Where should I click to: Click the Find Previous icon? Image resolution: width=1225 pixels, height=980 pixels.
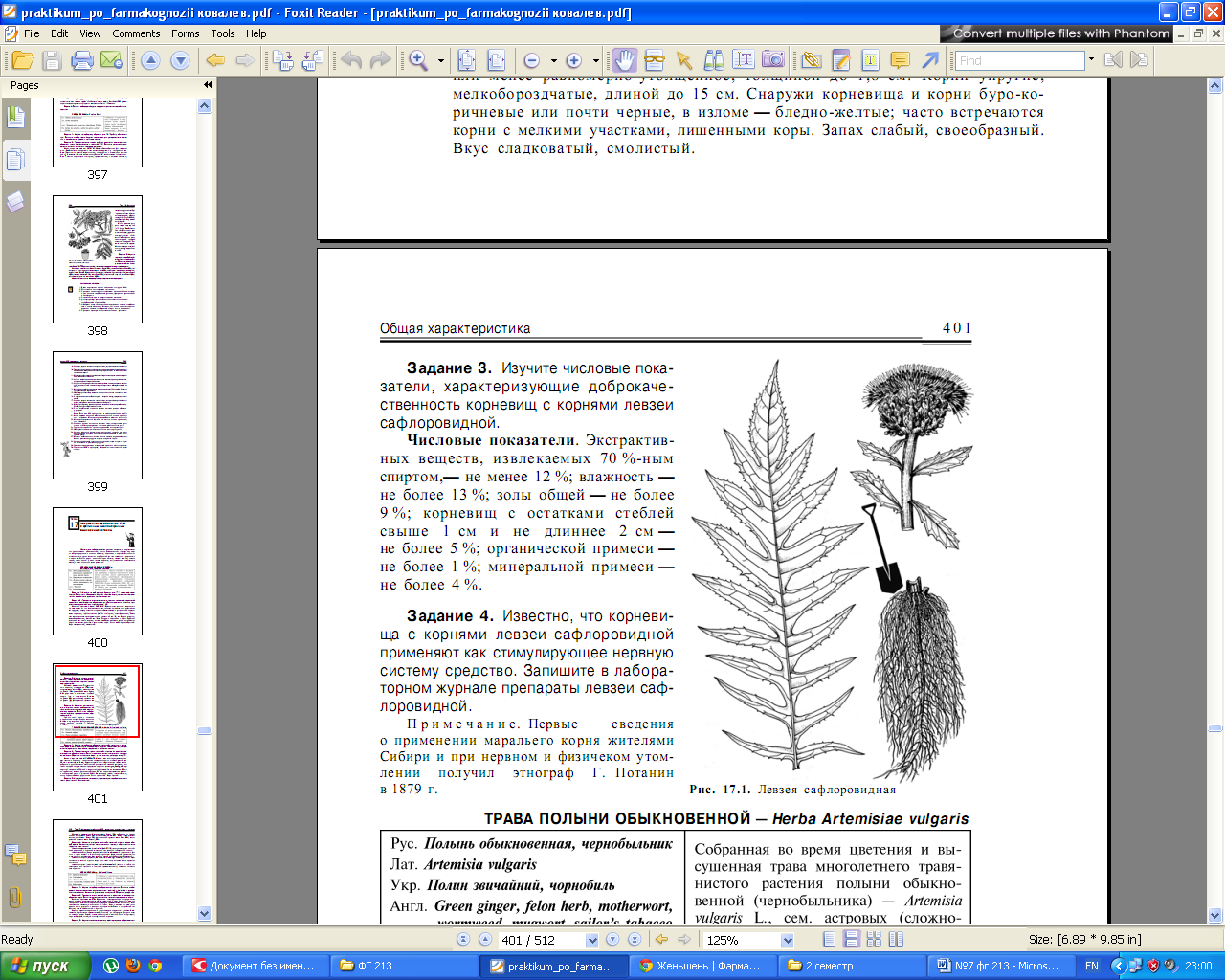click(x=1113, y=60)
